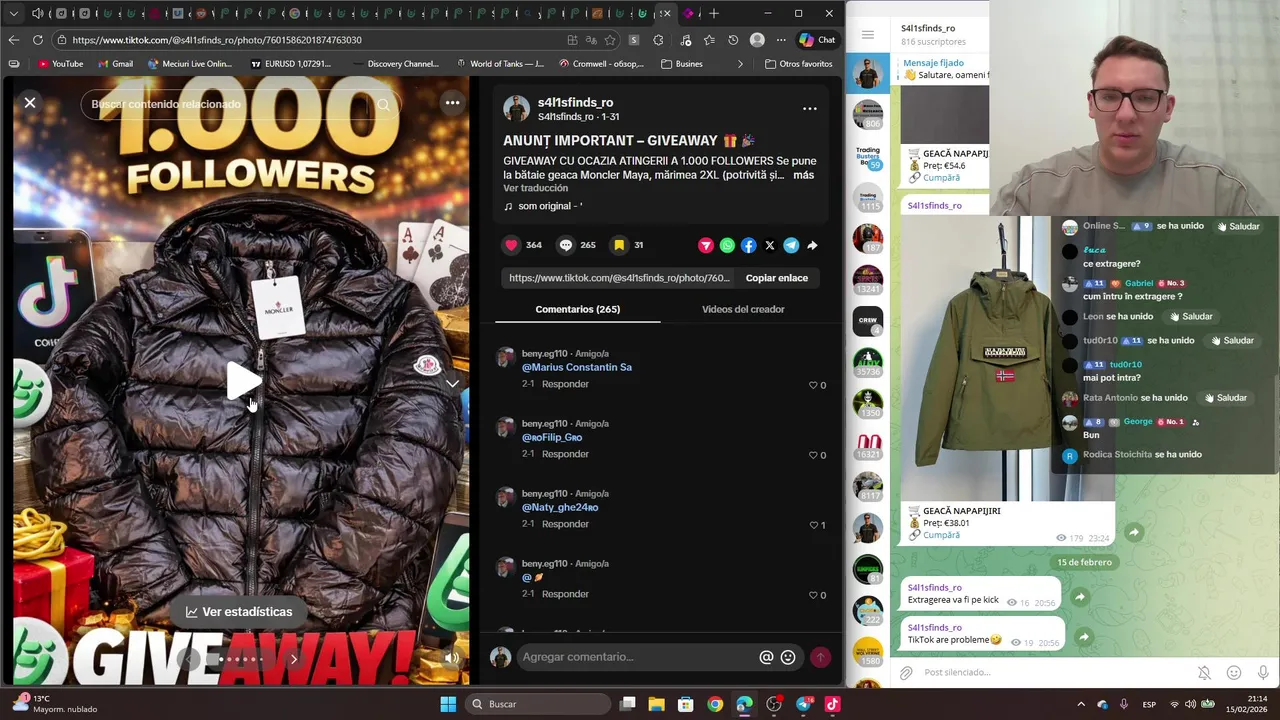Post the comment with the red arrow button
Image resolution: width=1280 pixels, height=720 pixels.
point(820,657)
